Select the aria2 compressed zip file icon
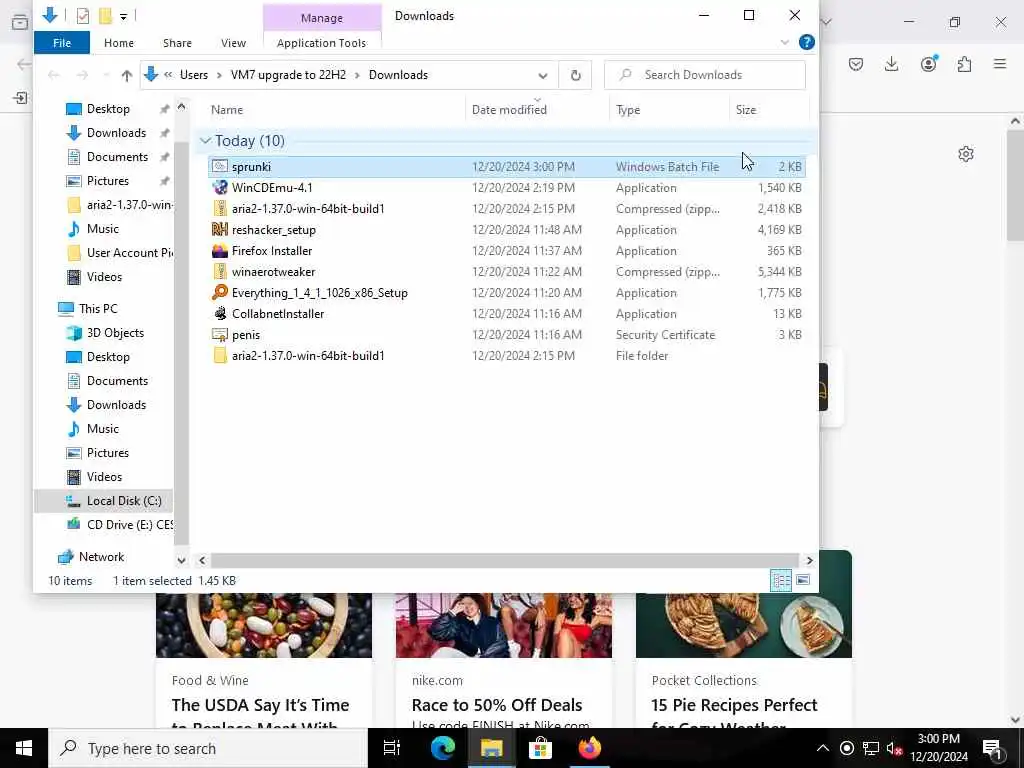The width and height of the screenshot is (1024, 768). 220,208
